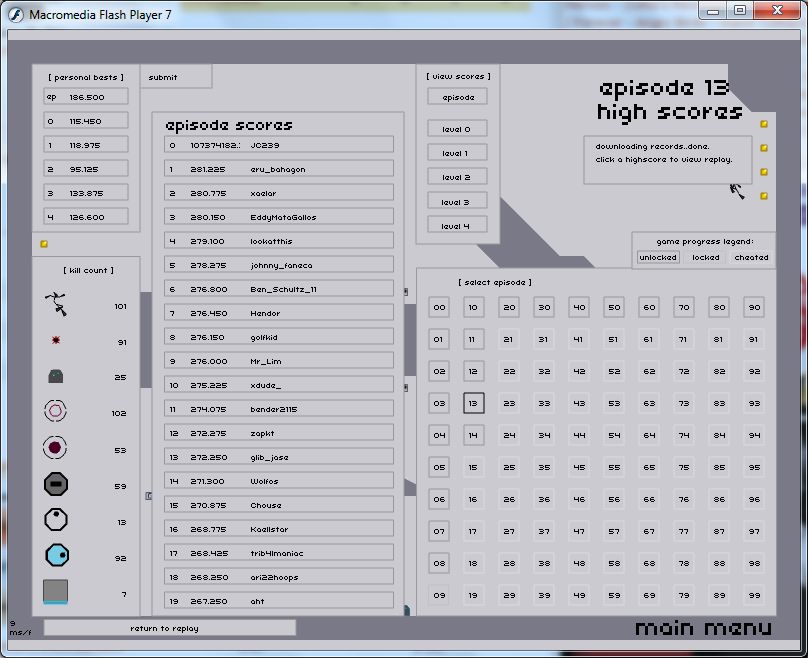The image size is (808, 658).
Task: Click the pink-ringed turret icon
Action: pos(56,411)
